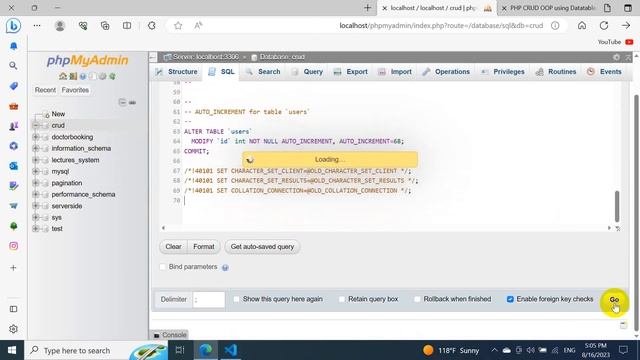Screen dimensions: 640x360
Task: Uncheck Enable foreign key checks
Action: [x=510, y=299]
